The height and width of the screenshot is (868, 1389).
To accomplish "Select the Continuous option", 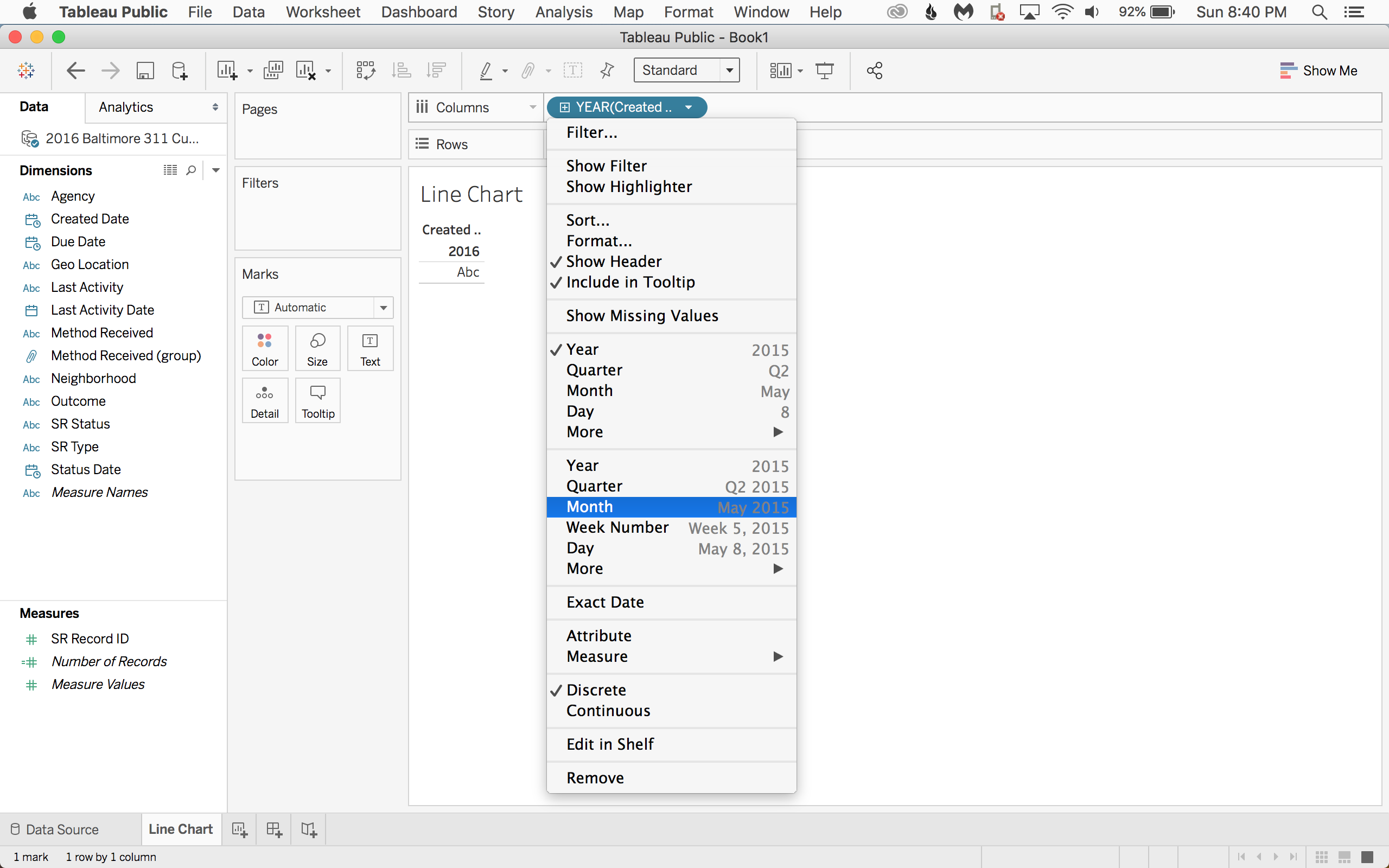I will [672, 711].
